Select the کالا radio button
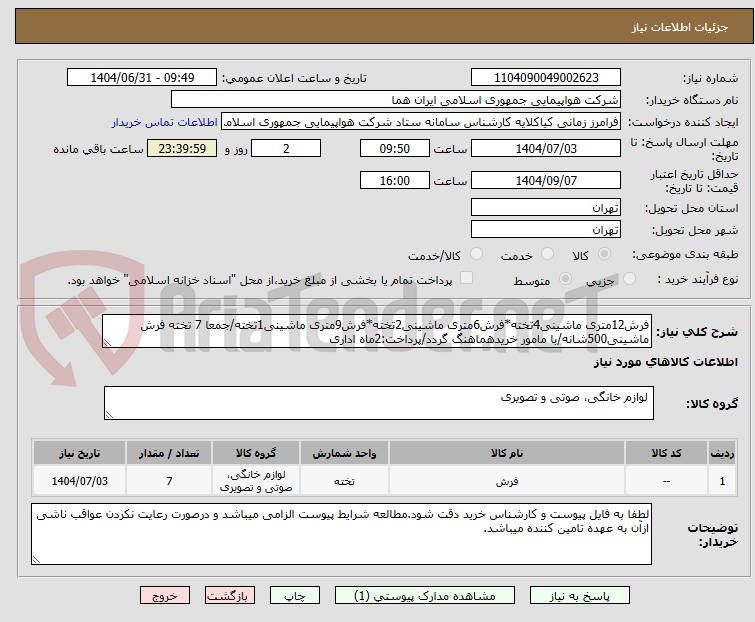The width and height of the screenshot is (755, 622). point(604,254)
